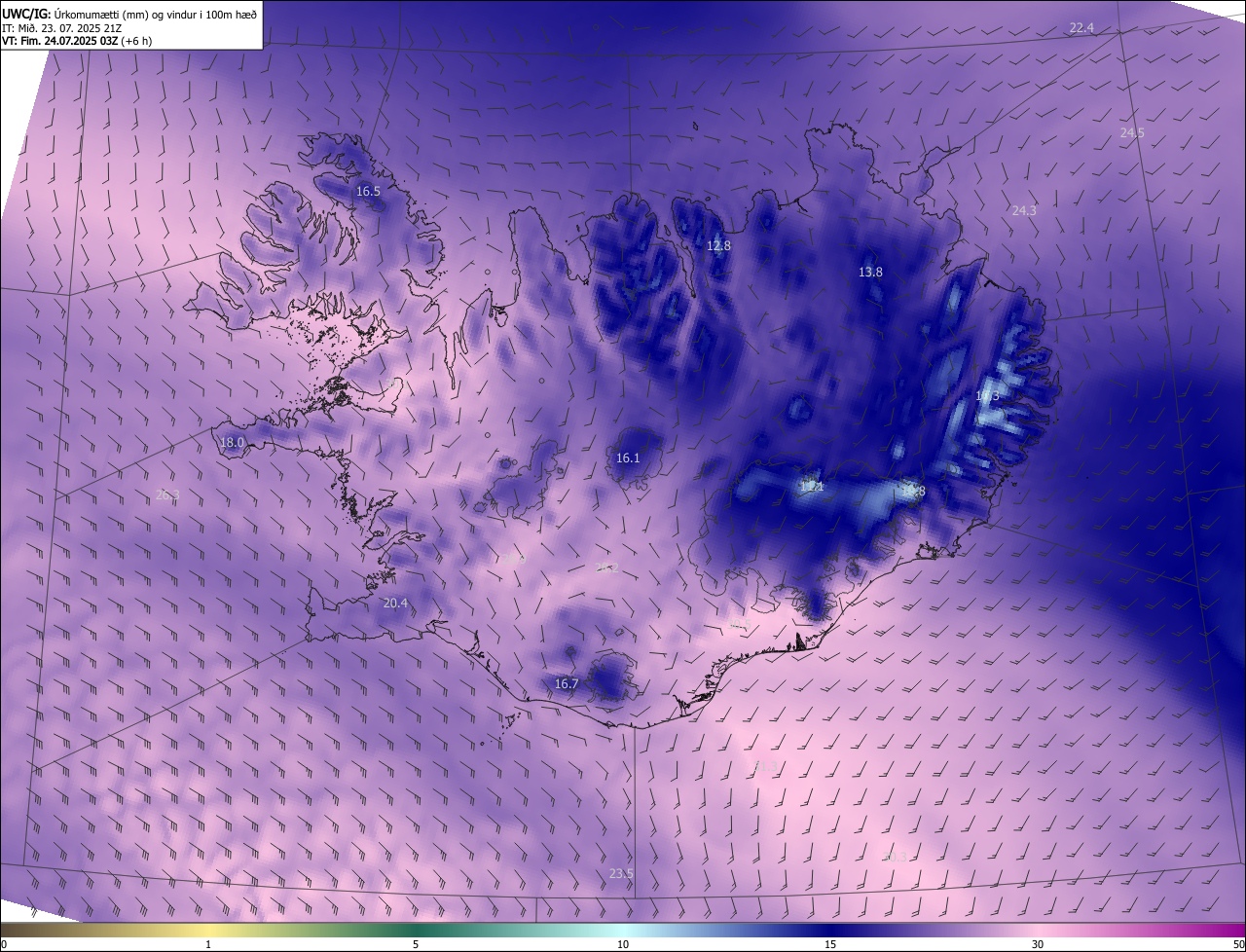Click the 0 tick on the color scale
The width and height of the screenshot is (1246, 952).
(x=4, y=944)
